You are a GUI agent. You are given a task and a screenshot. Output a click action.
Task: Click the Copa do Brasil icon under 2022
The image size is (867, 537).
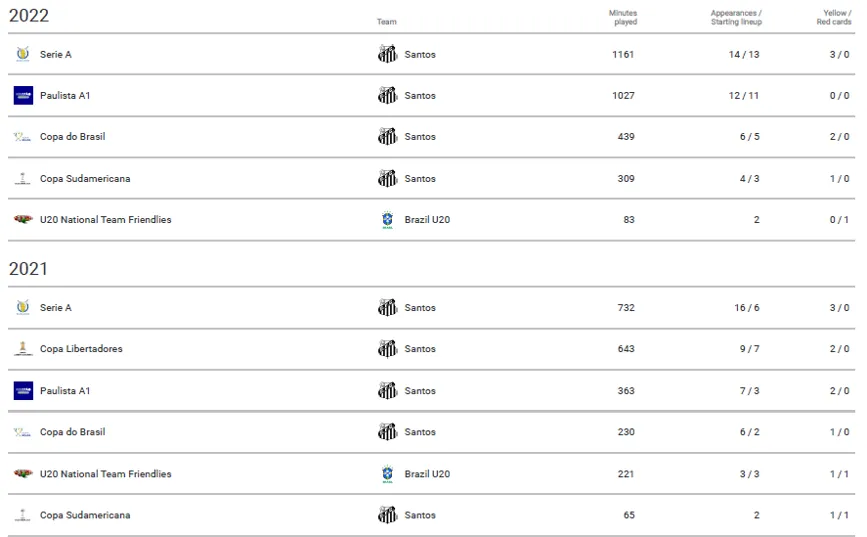23,137
